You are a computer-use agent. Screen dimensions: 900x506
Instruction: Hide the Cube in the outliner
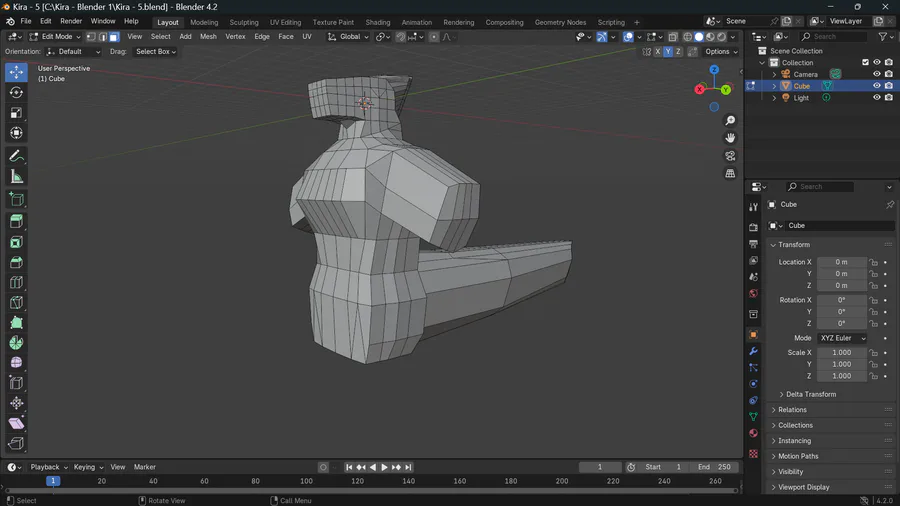click(x=876, y=85)
